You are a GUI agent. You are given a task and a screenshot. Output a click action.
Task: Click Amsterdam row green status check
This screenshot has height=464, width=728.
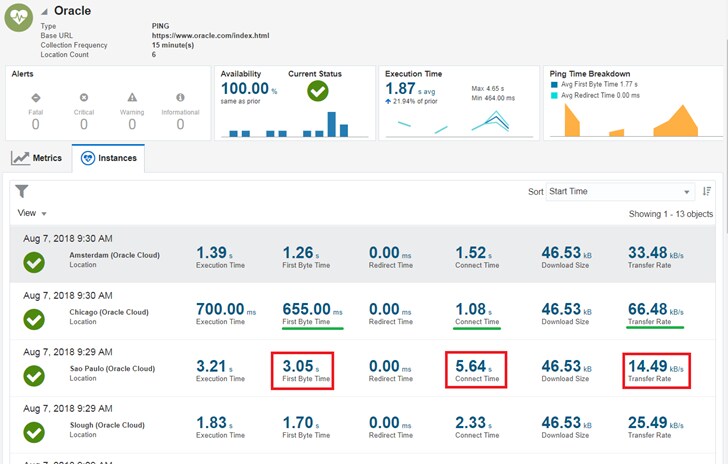pos(34,261)
